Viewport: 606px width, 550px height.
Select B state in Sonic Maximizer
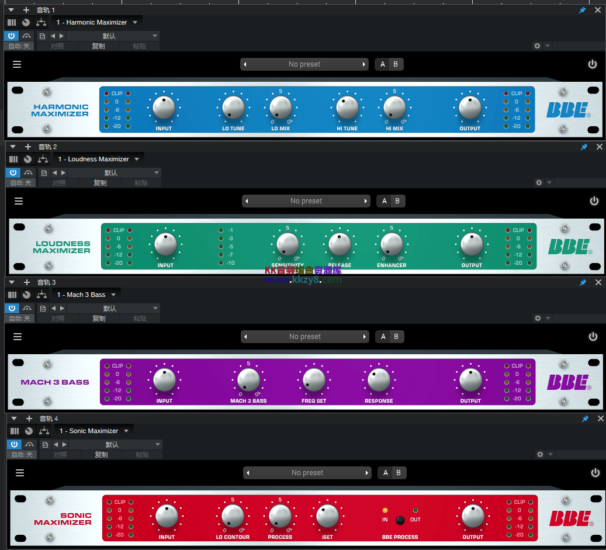pyautogui.click(x=399, y=473)
